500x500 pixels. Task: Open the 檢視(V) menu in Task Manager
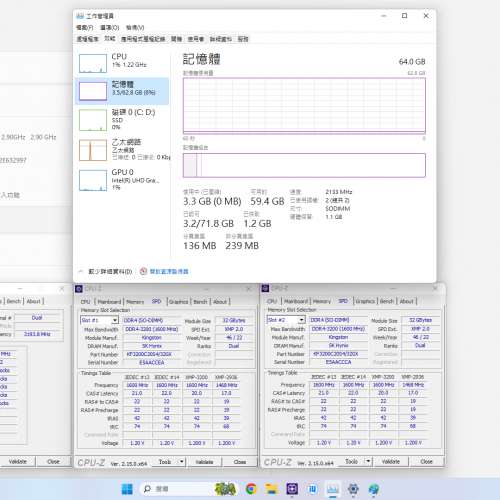[x=135, y=28]
